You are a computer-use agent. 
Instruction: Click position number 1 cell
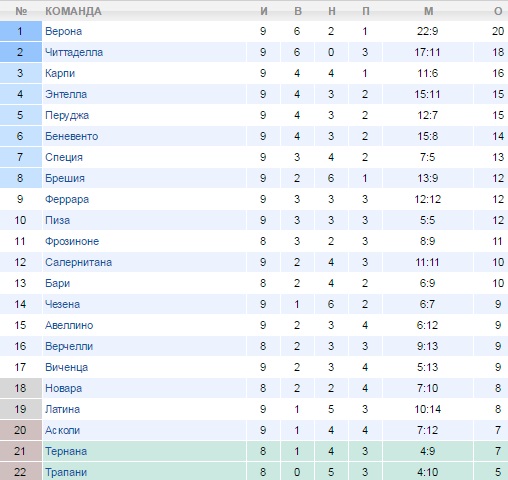(x=21, y=31)
